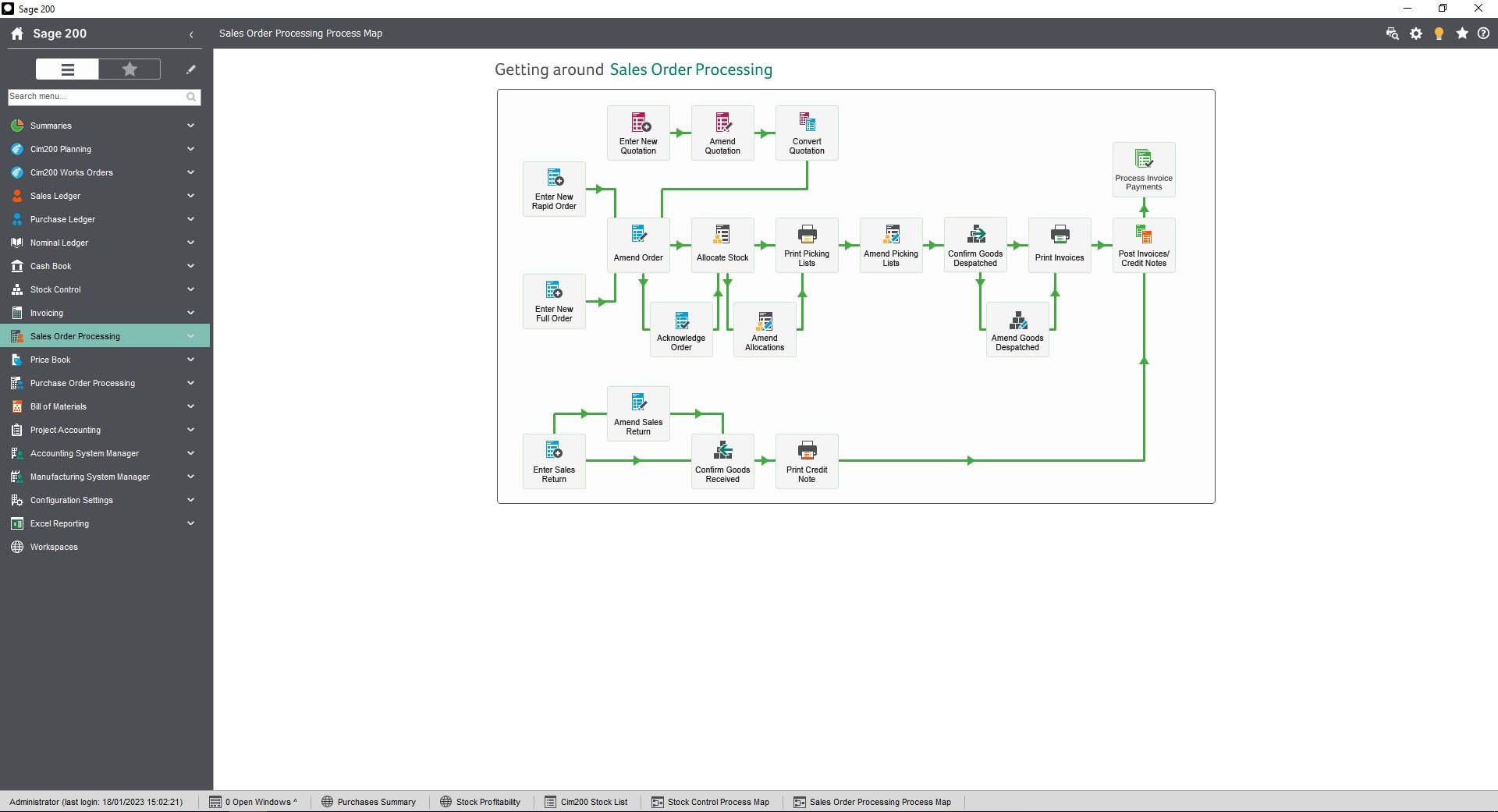Toggle the tips lightbulb icon
The width and height of the screenshot is (1498, 812).
coord(1439,34)
